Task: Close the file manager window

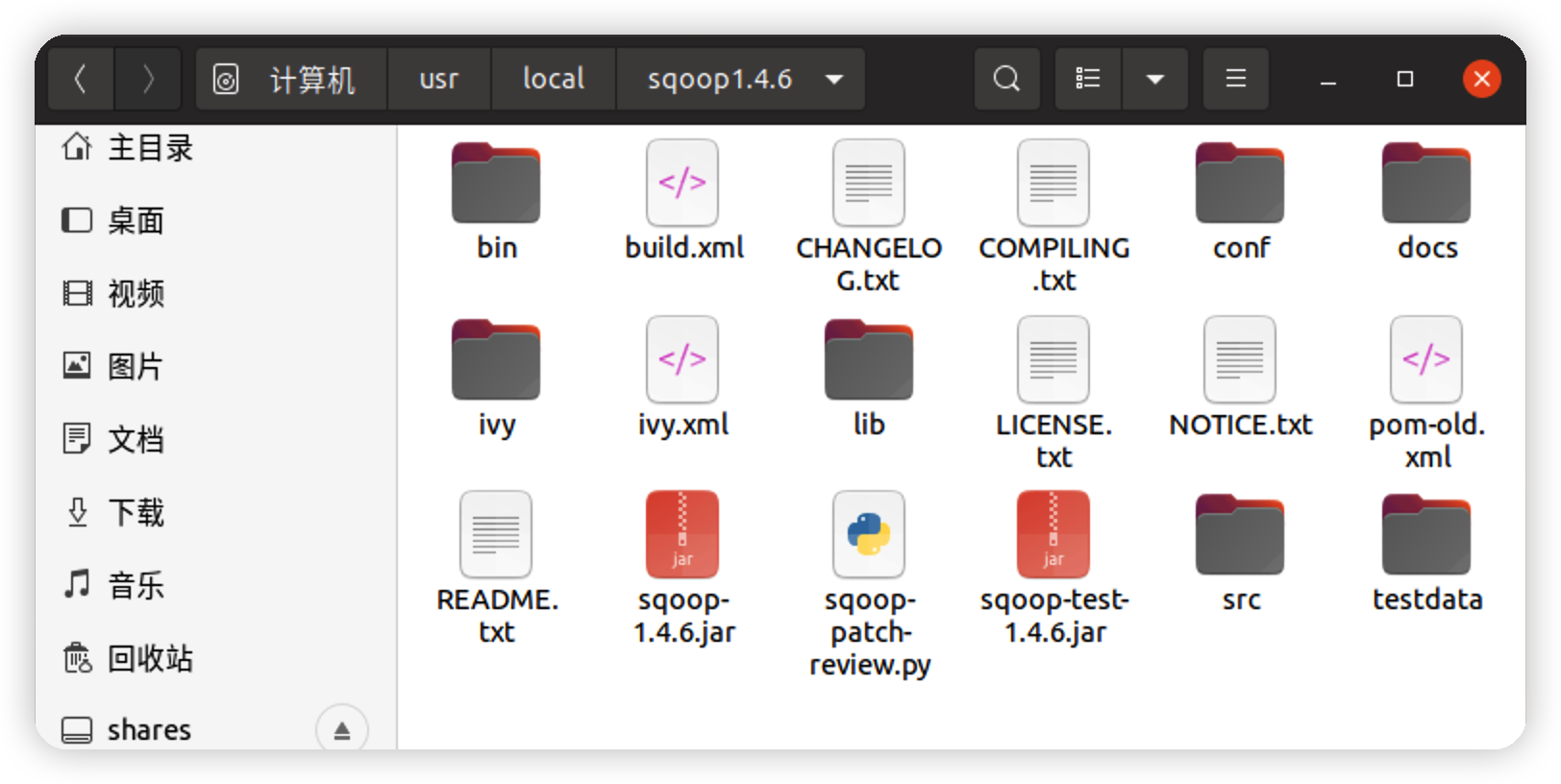Action: coord(1482,79)
